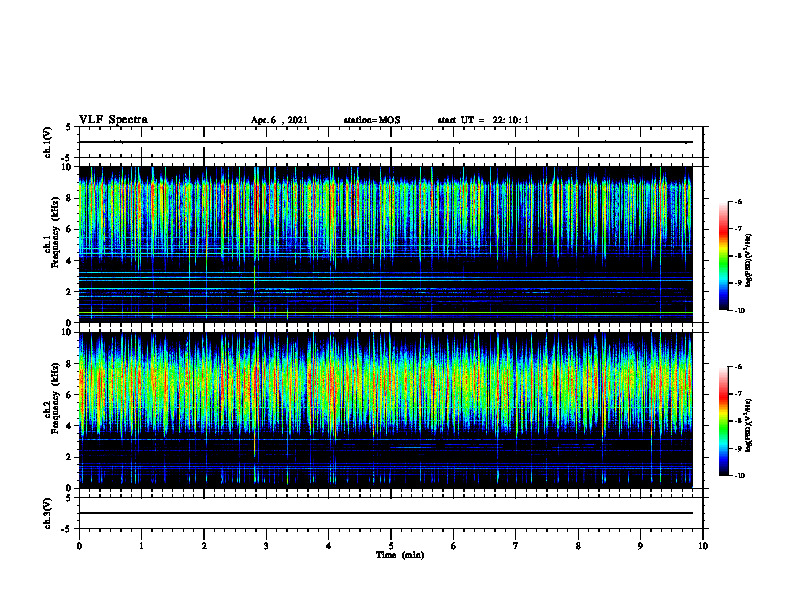Click the "ch.3(V)" axis label

pyautogui.click(x=47, y=513)
